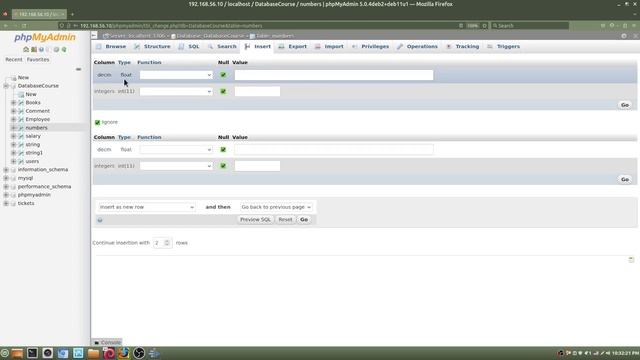Click Go button of second insert form
640x360 pixels.
625,180
